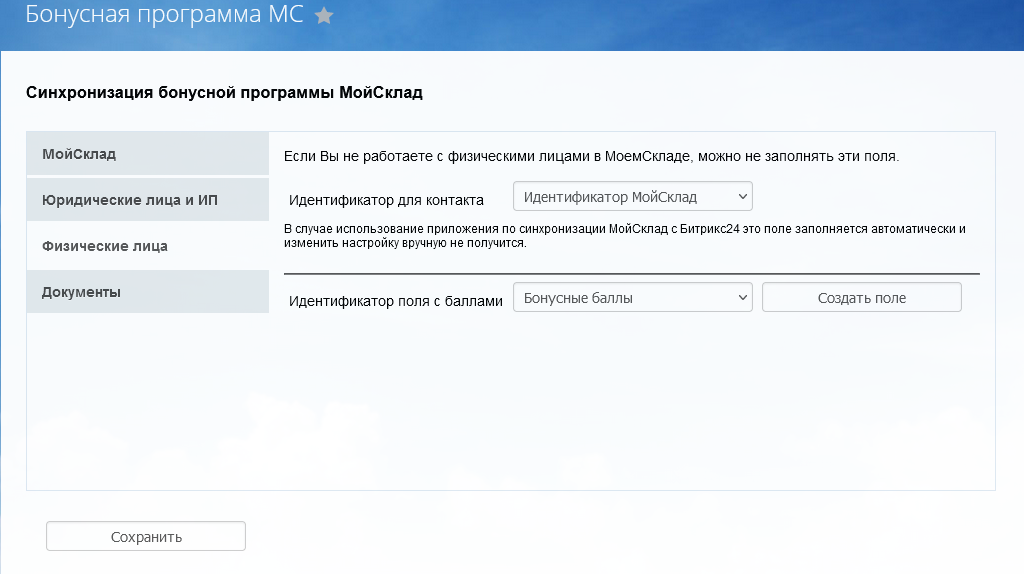
Task: Click the chevron on Бонусные баллы select
Action: (741, 297)
